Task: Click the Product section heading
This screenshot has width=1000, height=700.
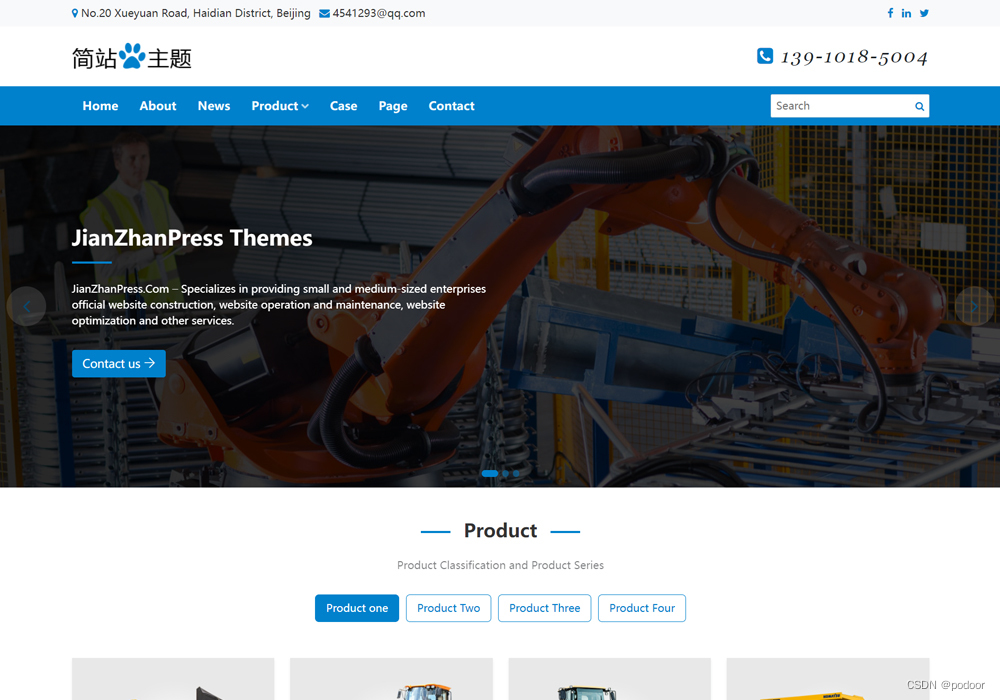Action: click(x=501, y=530)
